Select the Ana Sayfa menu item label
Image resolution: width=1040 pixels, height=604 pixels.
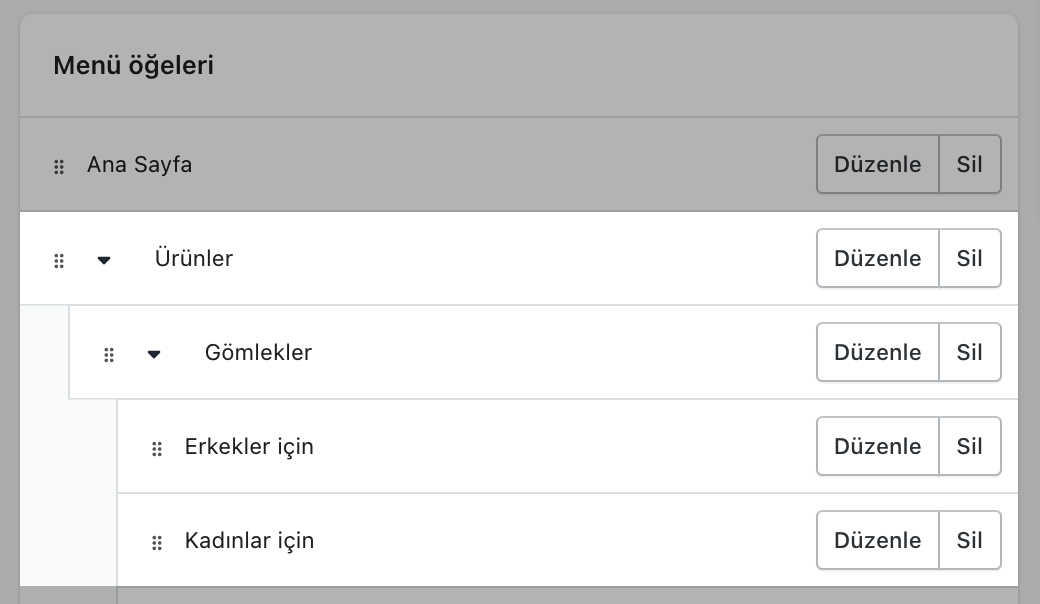coord(139,164)
